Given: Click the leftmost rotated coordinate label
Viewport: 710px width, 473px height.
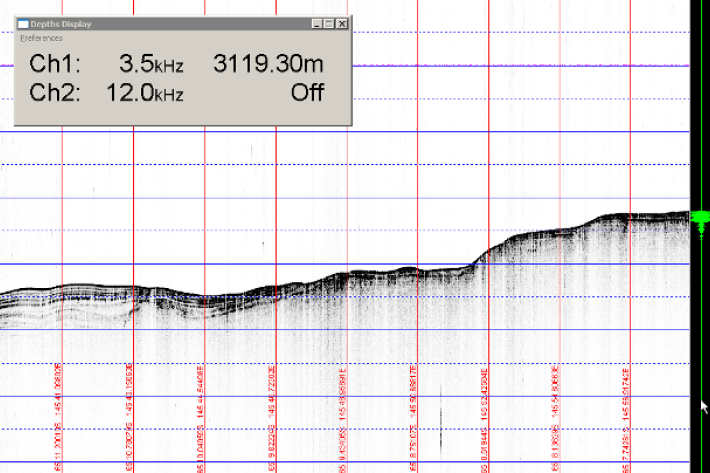Looking at the screenshot, I should pyautogui.click(x=57, y=420).
